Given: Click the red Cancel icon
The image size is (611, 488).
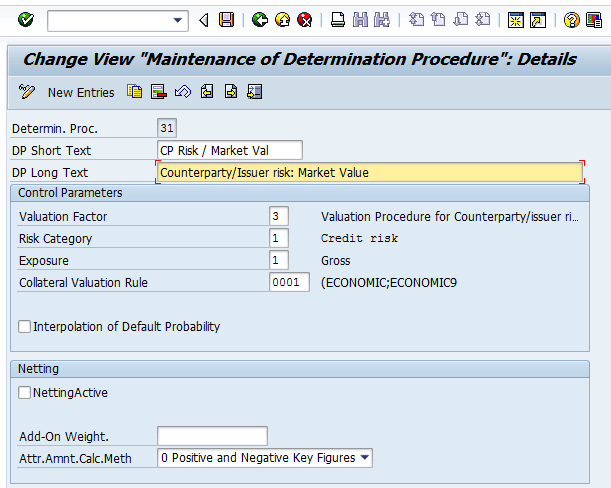Looking at the screenshot, I should (304, 19).
